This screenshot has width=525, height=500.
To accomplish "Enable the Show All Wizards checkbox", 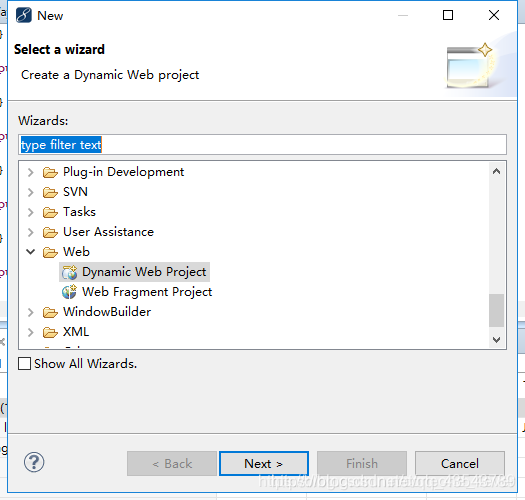I will point(24,363).
